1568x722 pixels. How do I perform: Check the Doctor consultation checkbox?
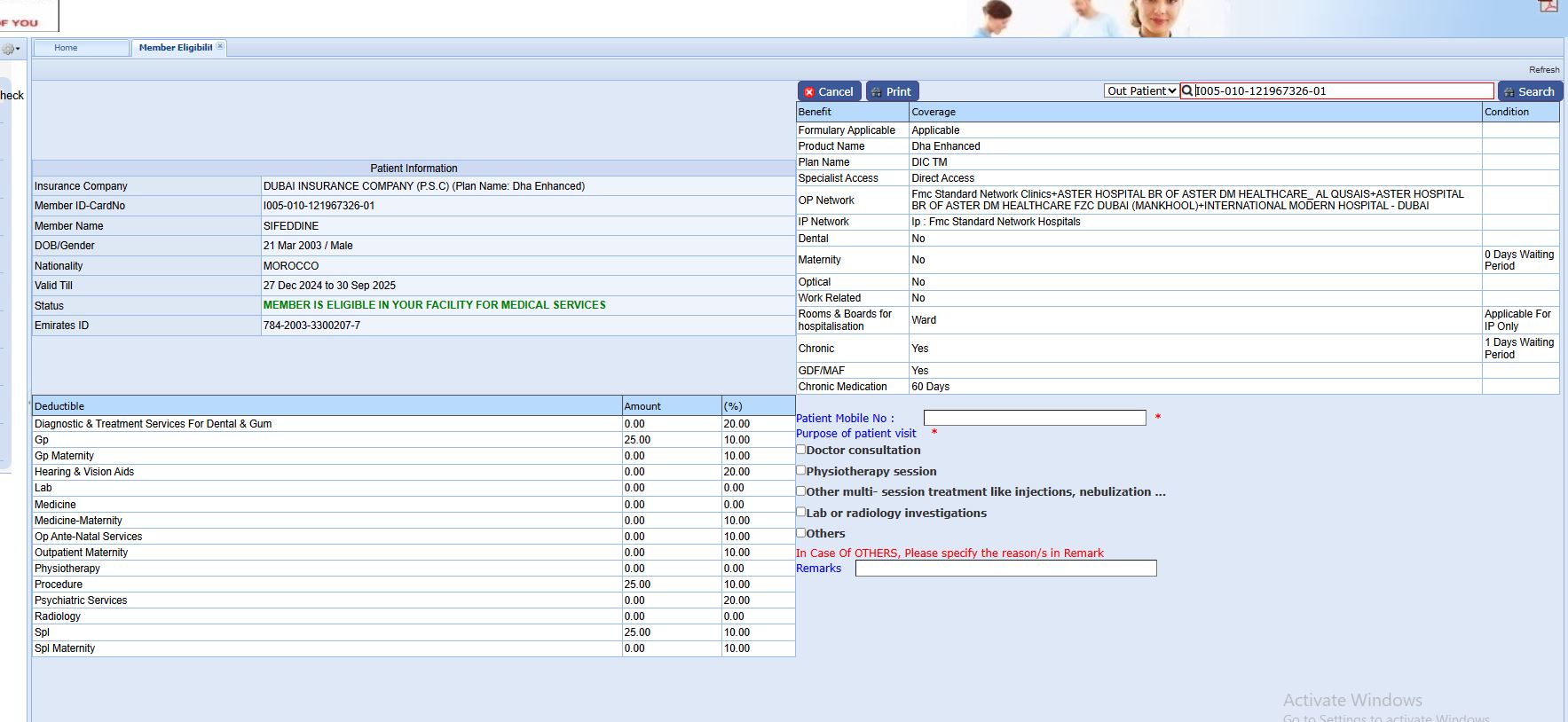tap(801, 450)
